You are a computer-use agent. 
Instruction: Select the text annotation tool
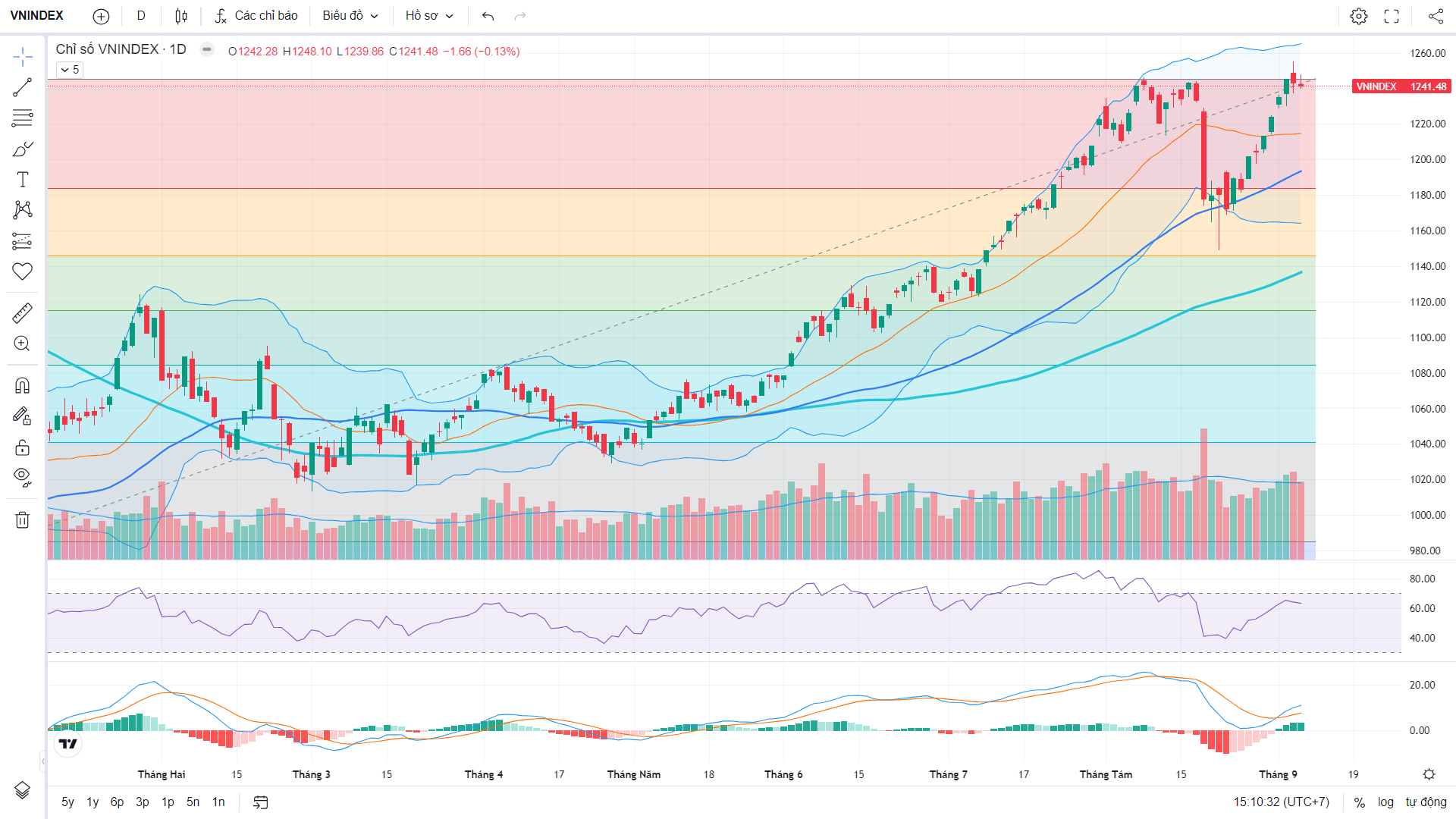pyautogui.click(x=23, y=180)
